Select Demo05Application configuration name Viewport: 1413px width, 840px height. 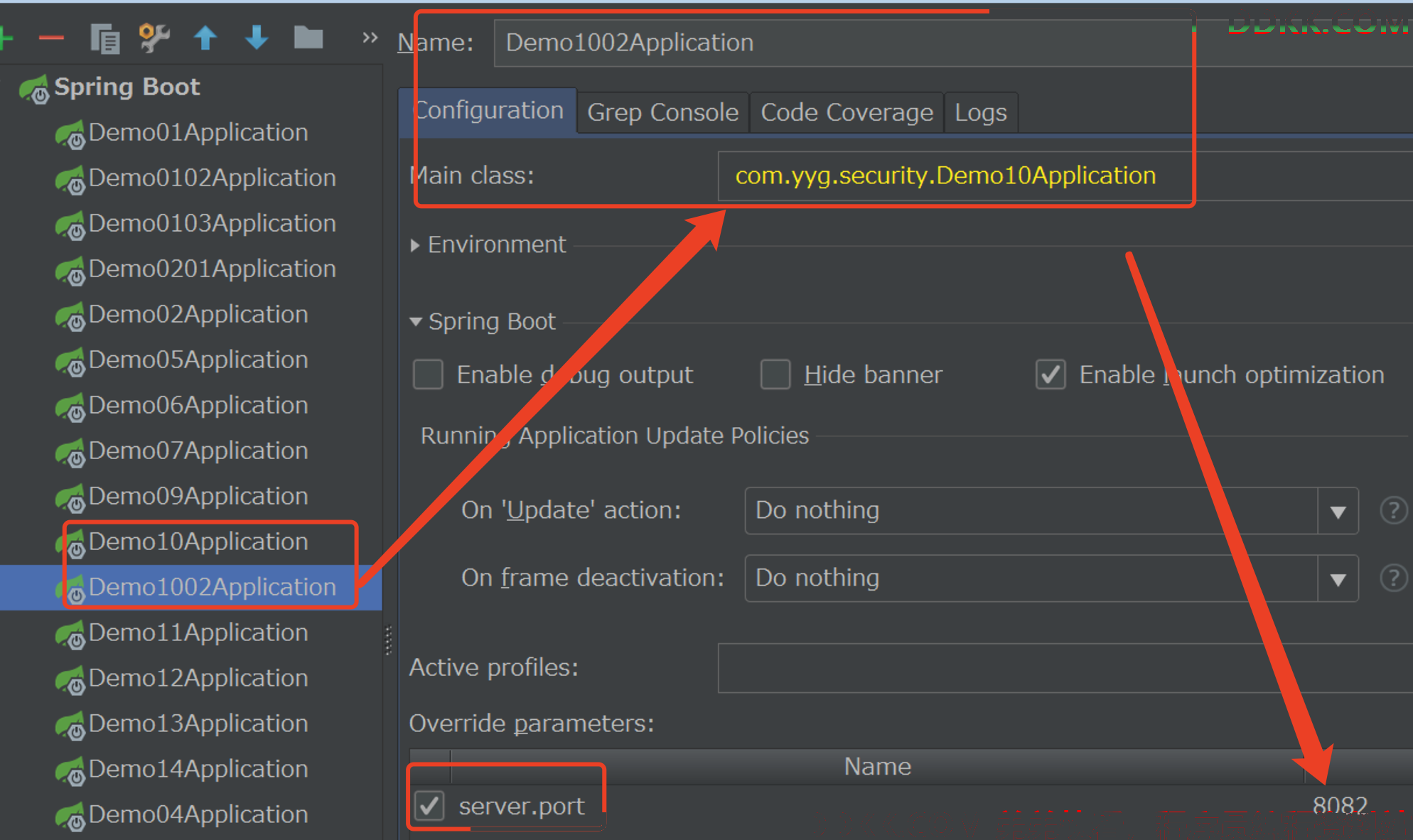(x=198, y=360)
